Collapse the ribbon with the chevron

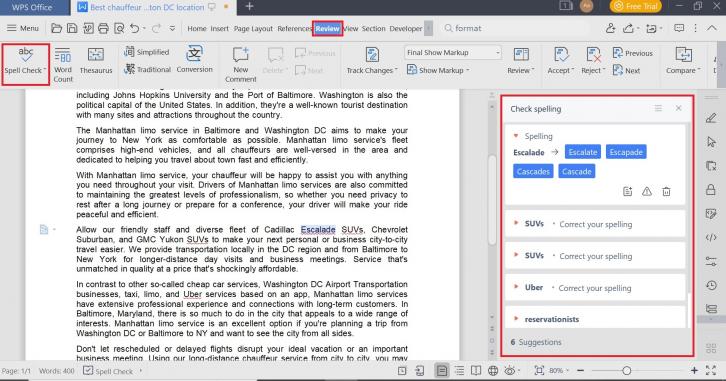[x=712, y=28]
